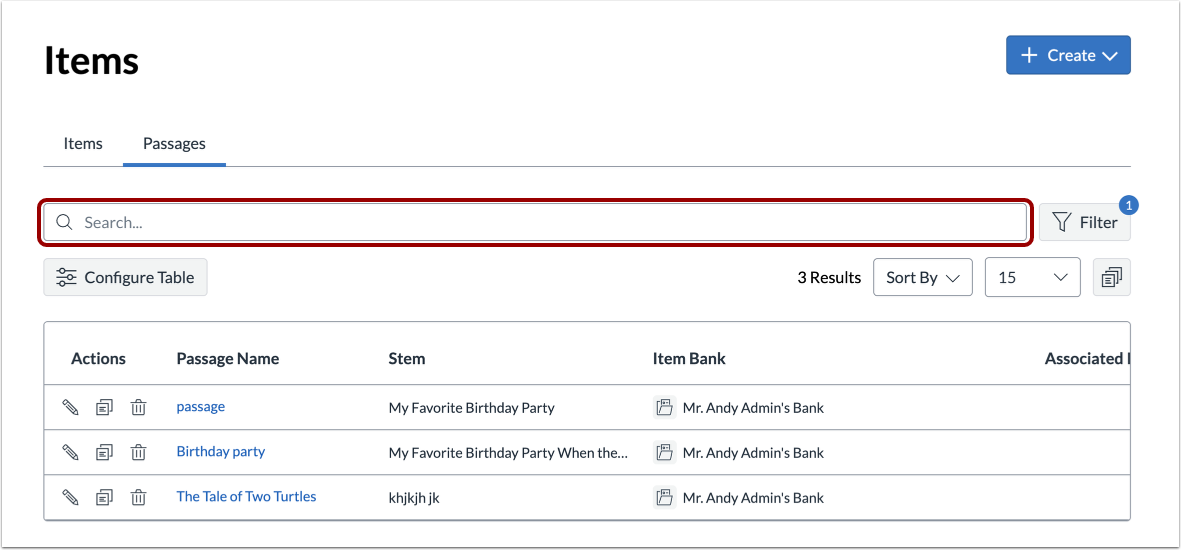Switch to the Items tab
The height and width of the screenshot is (550, 1181).
(83, 144)
